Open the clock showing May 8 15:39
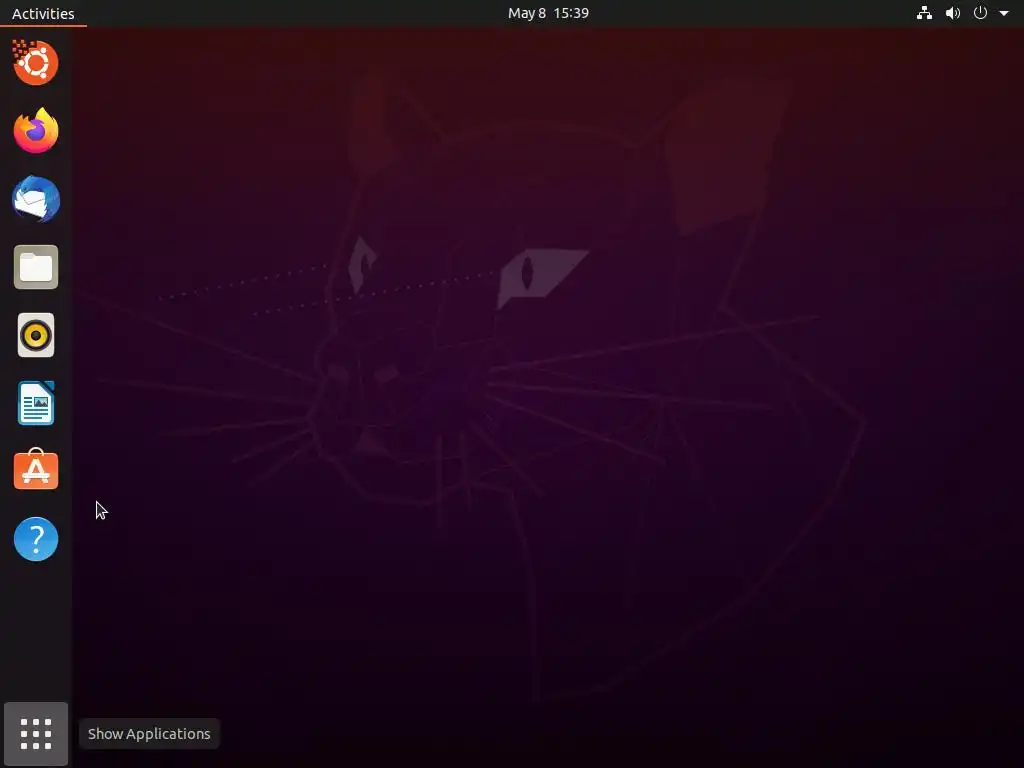The height and width of the screenshot is (768, 1024). (x=548, y=13)
